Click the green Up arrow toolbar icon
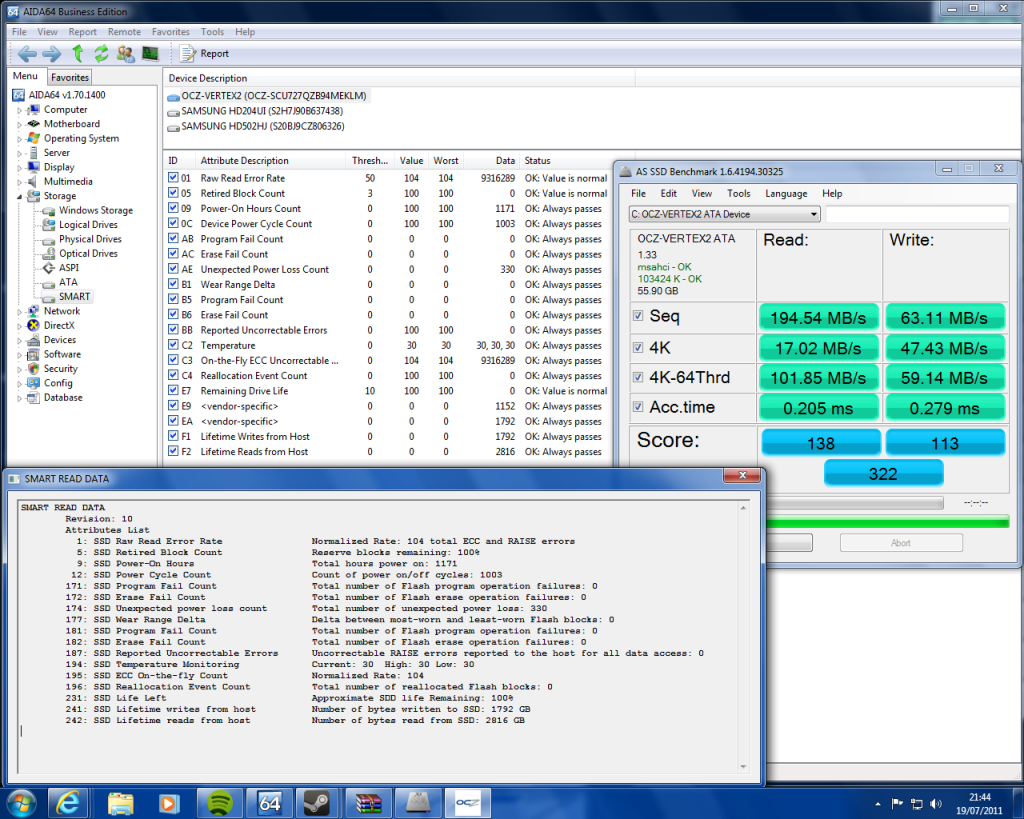The height and width of the screenshot is (819, 1024). point(78,54)
